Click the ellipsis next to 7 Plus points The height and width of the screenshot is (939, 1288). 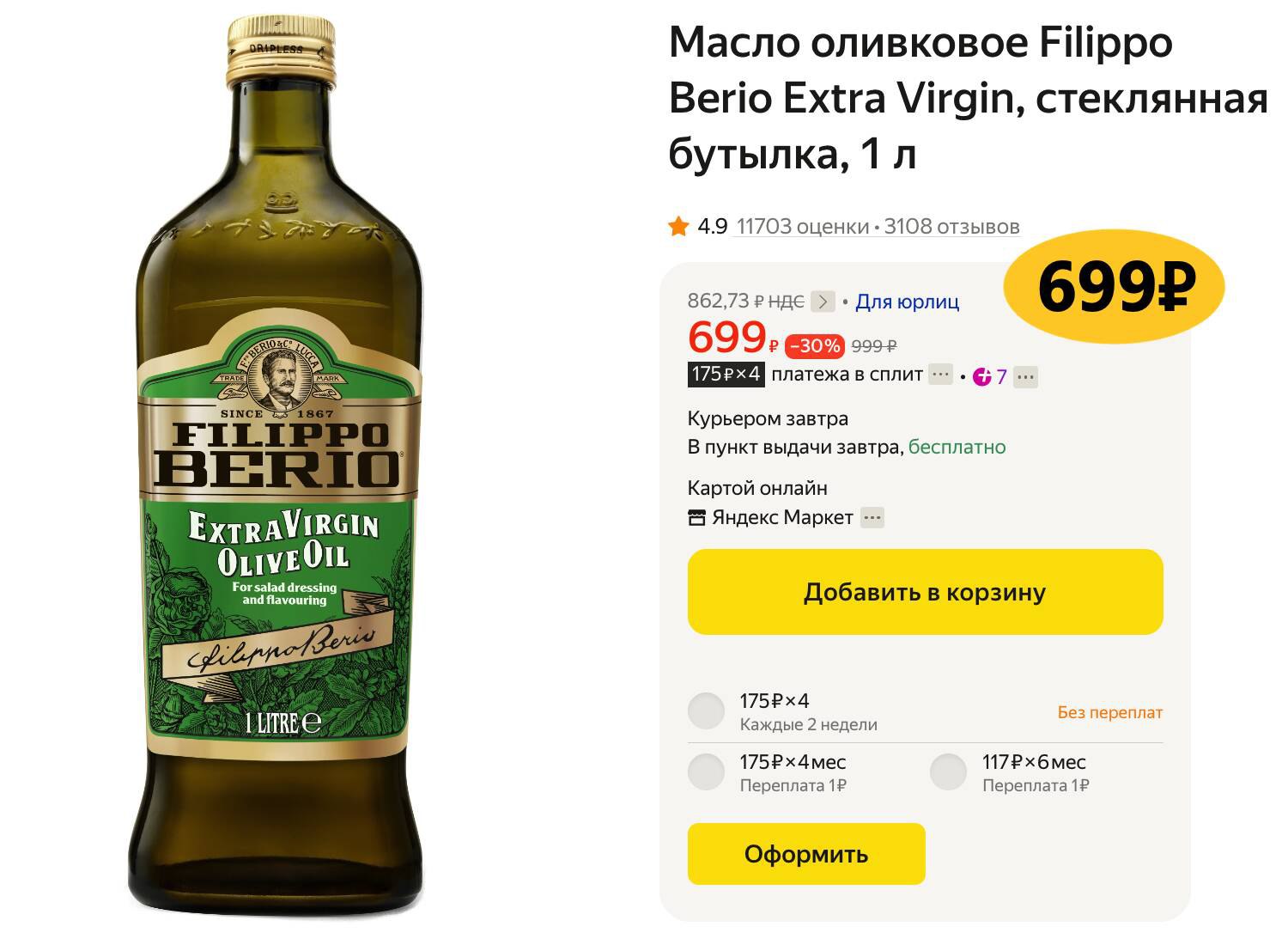[1026, 376]
